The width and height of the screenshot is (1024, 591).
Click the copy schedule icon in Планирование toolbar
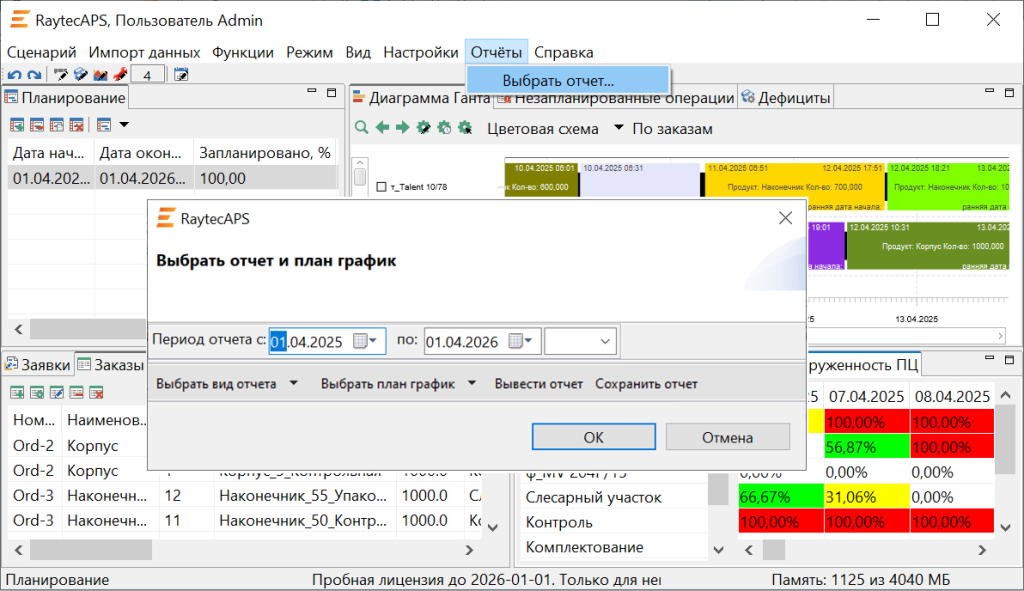pyautogui.click(x=57, y=125)
